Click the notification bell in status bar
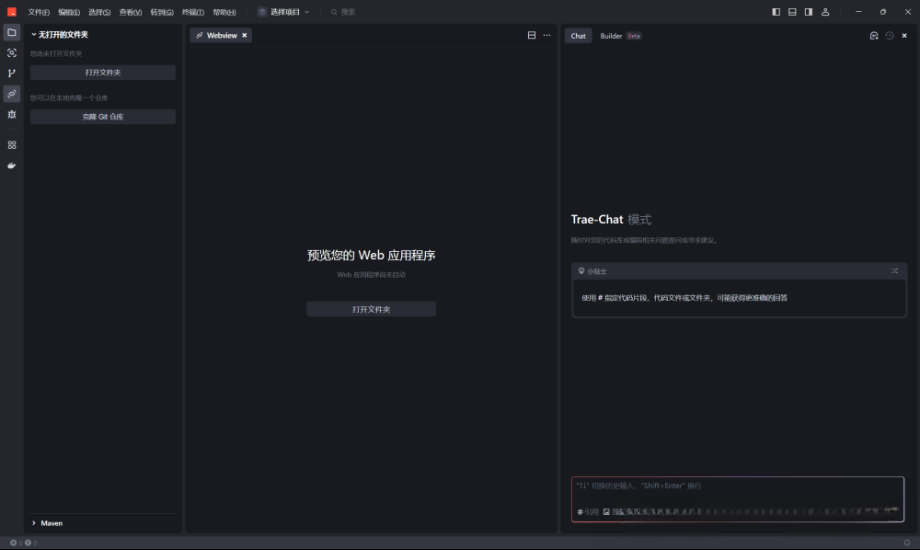Screen dimensions: 920x550 click(907, 543)
